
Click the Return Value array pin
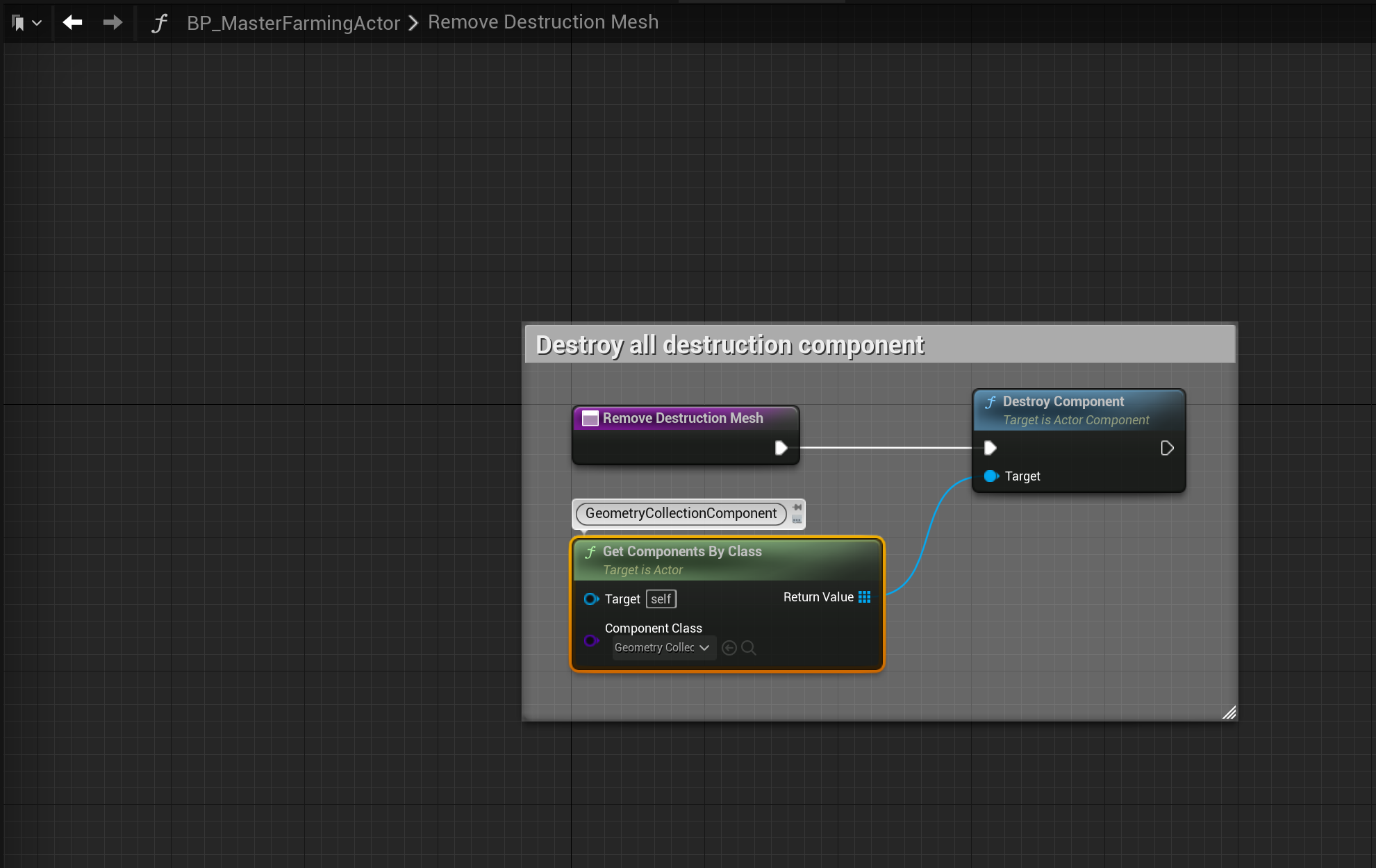864,597
